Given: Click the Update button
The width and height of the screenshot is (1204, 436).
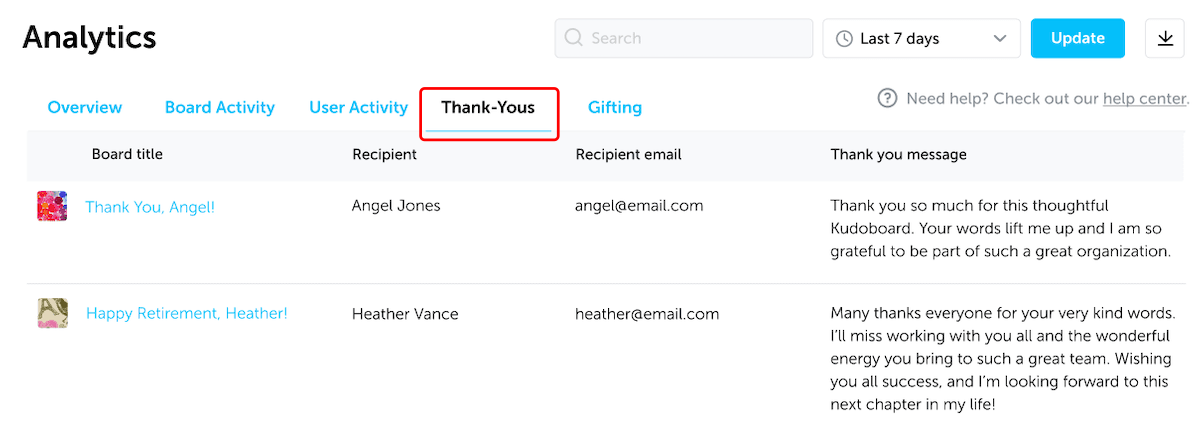Looking at the screenshot, I should coord(1078,38).
